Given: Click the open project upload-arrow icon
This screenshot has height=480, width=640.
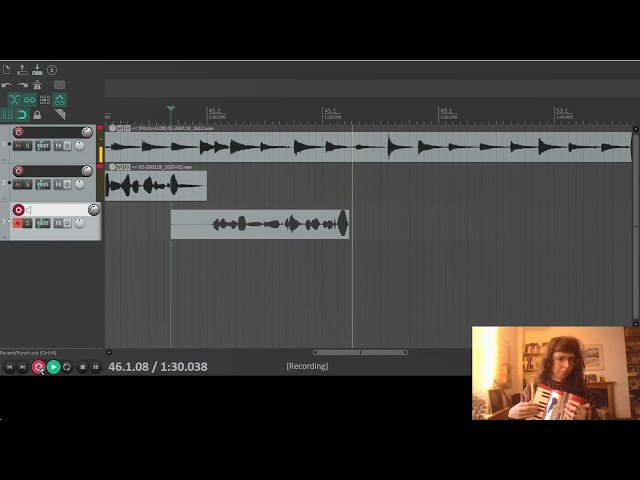Looking at the screenshot, I should pos(22,70).
